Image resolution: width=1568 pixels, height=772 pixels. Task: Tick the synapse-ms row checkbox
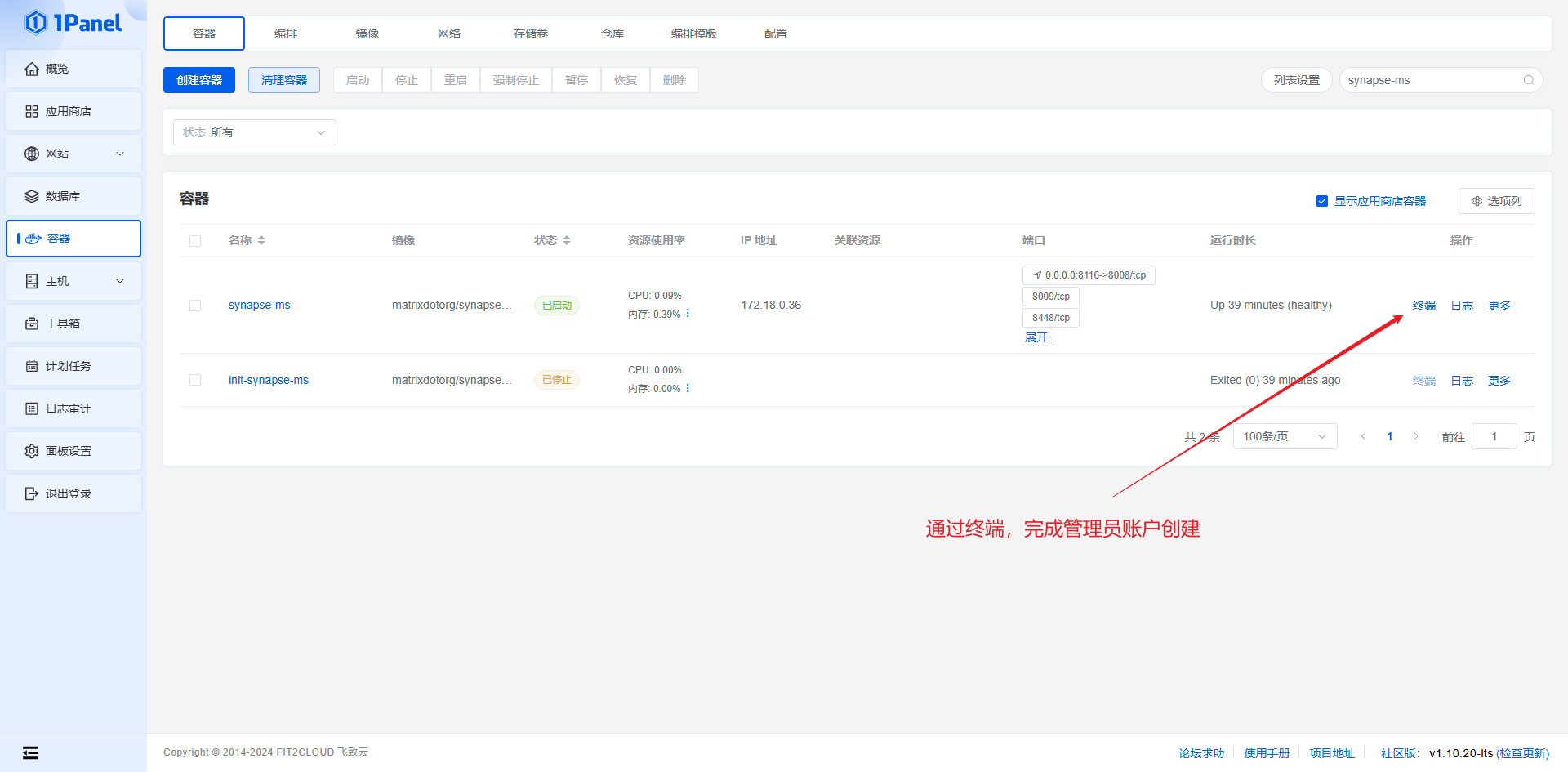click(195, 306)
